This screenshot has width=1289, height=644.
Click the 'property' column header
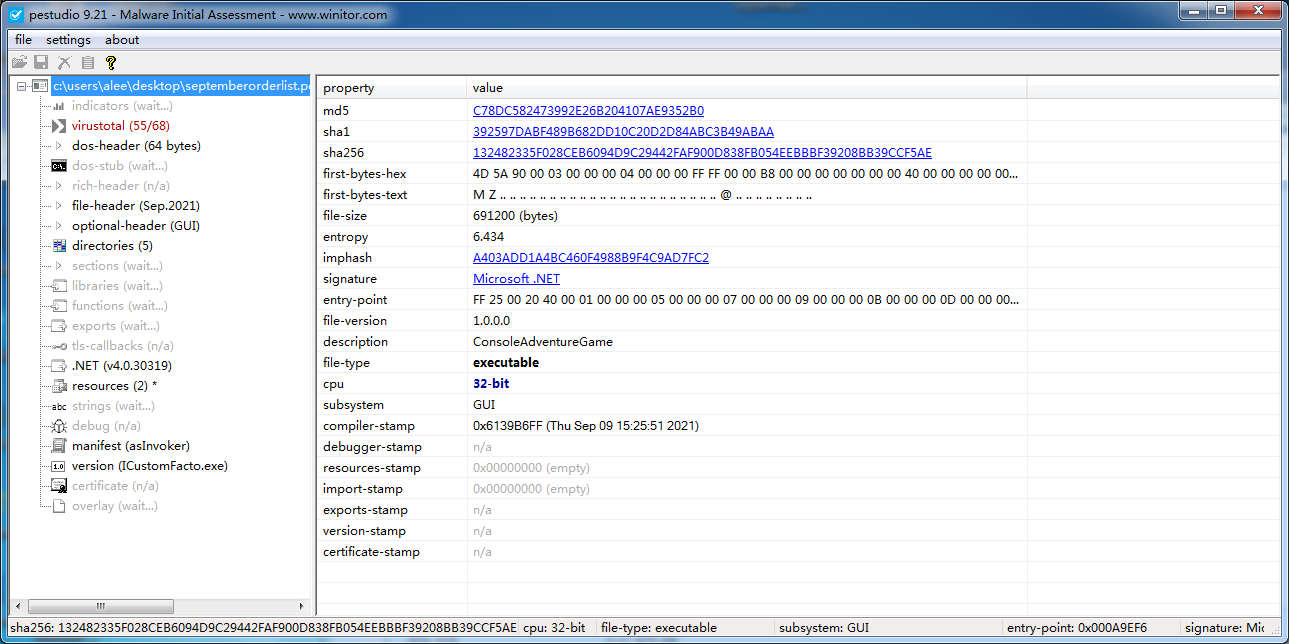coord(349,88)
